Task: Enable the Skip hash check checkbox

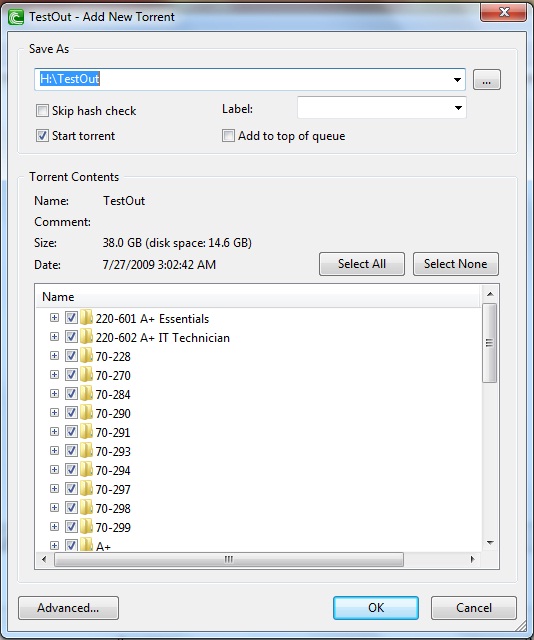Action: point(42,111)
